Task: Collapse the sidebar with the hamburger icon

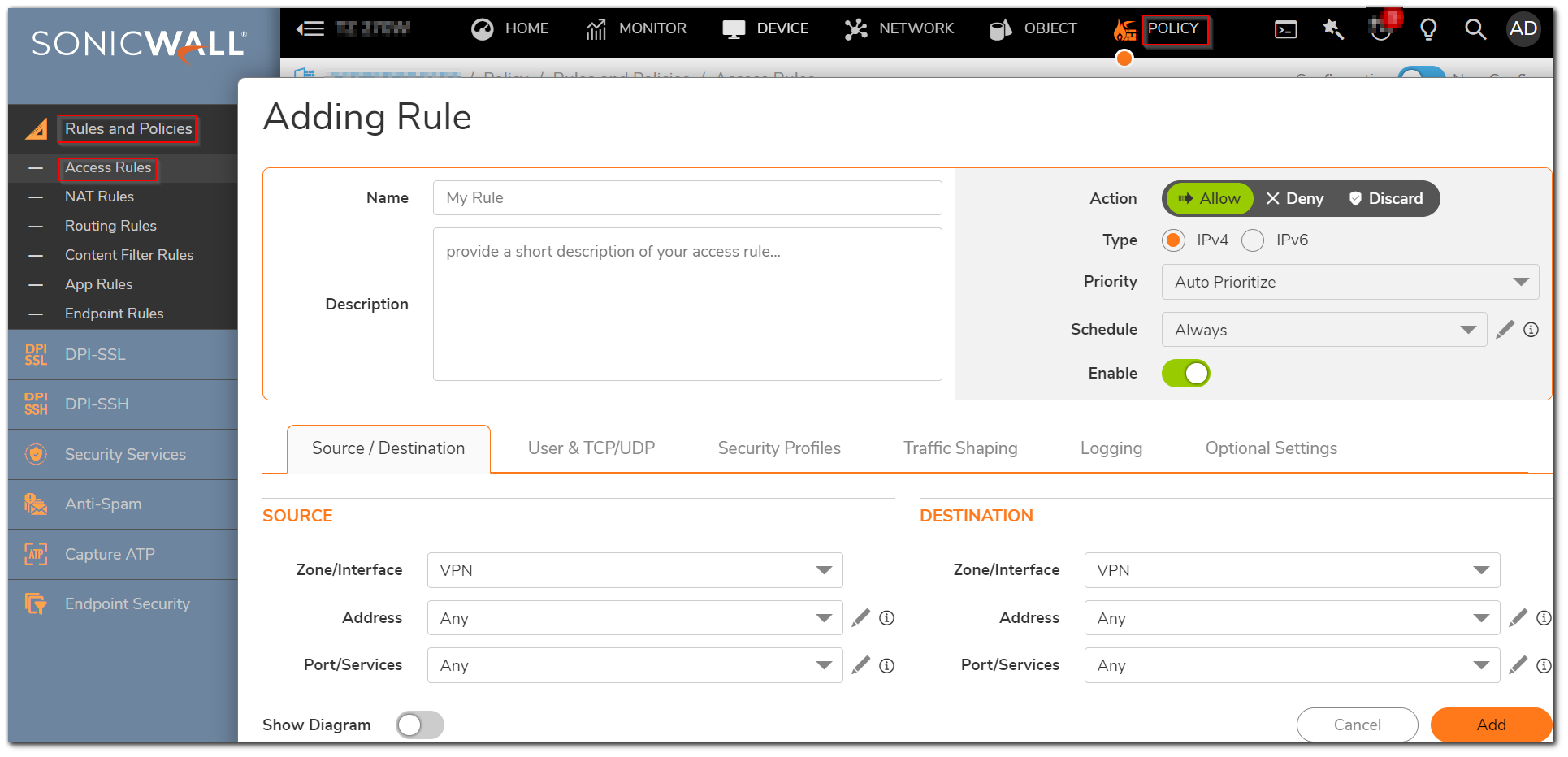Action: 310,29
